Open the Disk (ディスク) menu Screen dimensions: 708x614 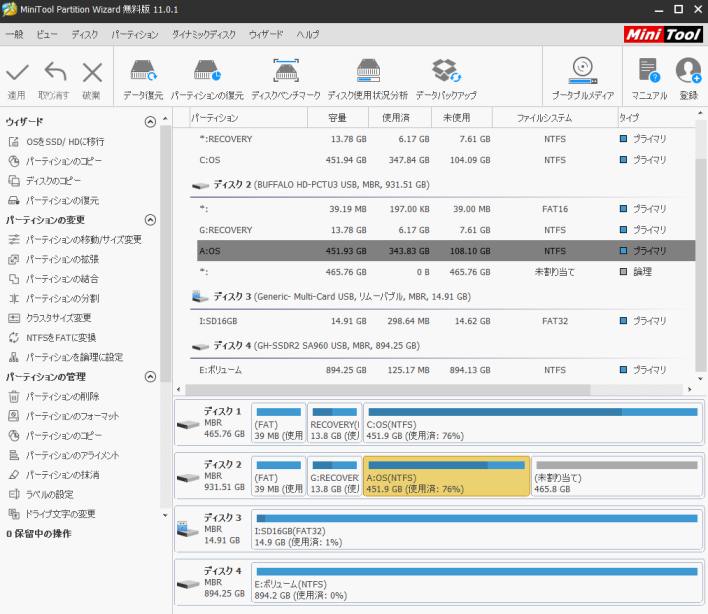[84, 34]
